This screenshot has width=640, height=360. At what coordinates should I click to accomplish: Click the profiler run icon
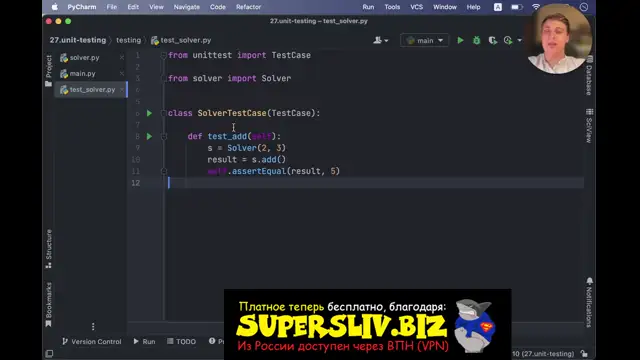tap(508, 40)
